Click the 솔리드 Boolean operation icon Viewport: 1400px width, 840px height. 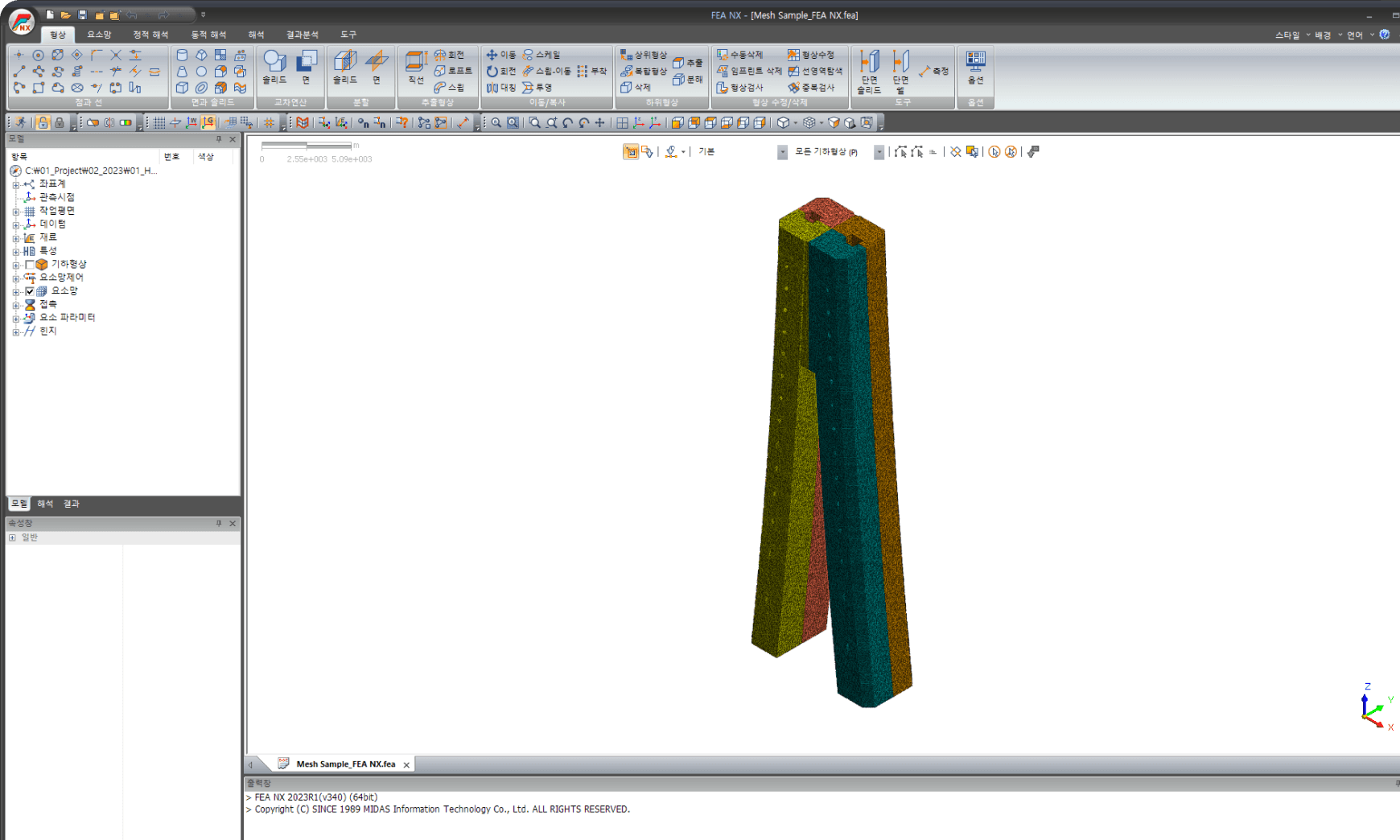(274, 68)
